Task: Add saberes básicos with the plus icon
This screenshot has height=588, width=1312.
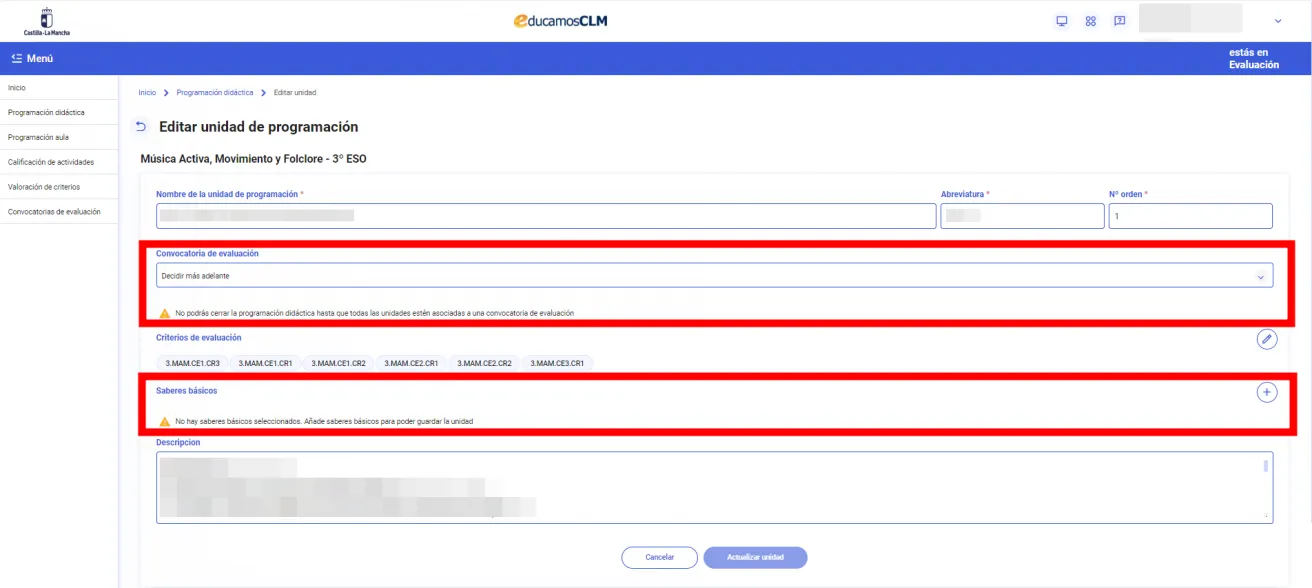Action: pyautogui.click(x=1266, y=393)
